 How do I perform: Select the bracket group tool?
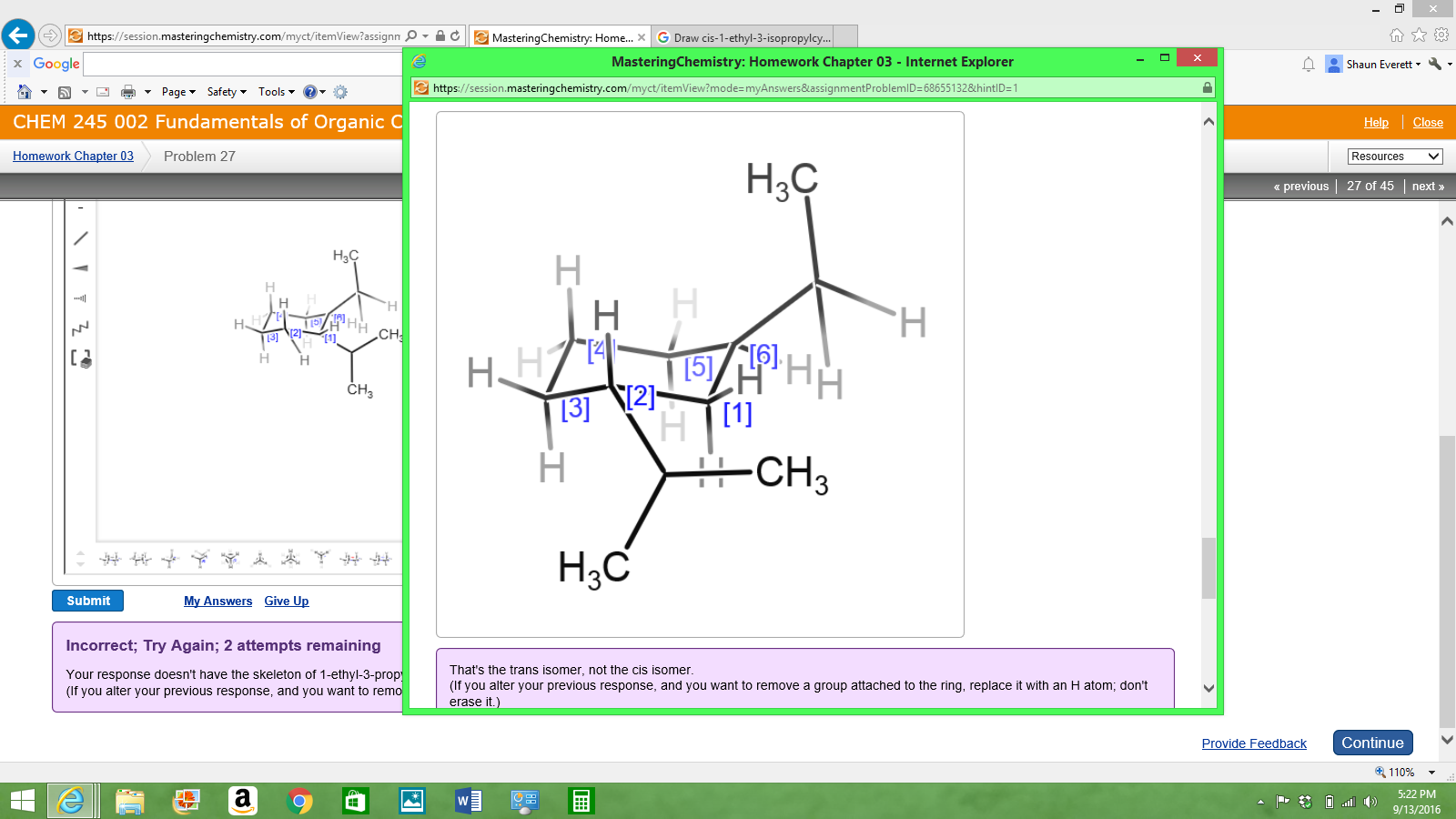click(81, 359)
